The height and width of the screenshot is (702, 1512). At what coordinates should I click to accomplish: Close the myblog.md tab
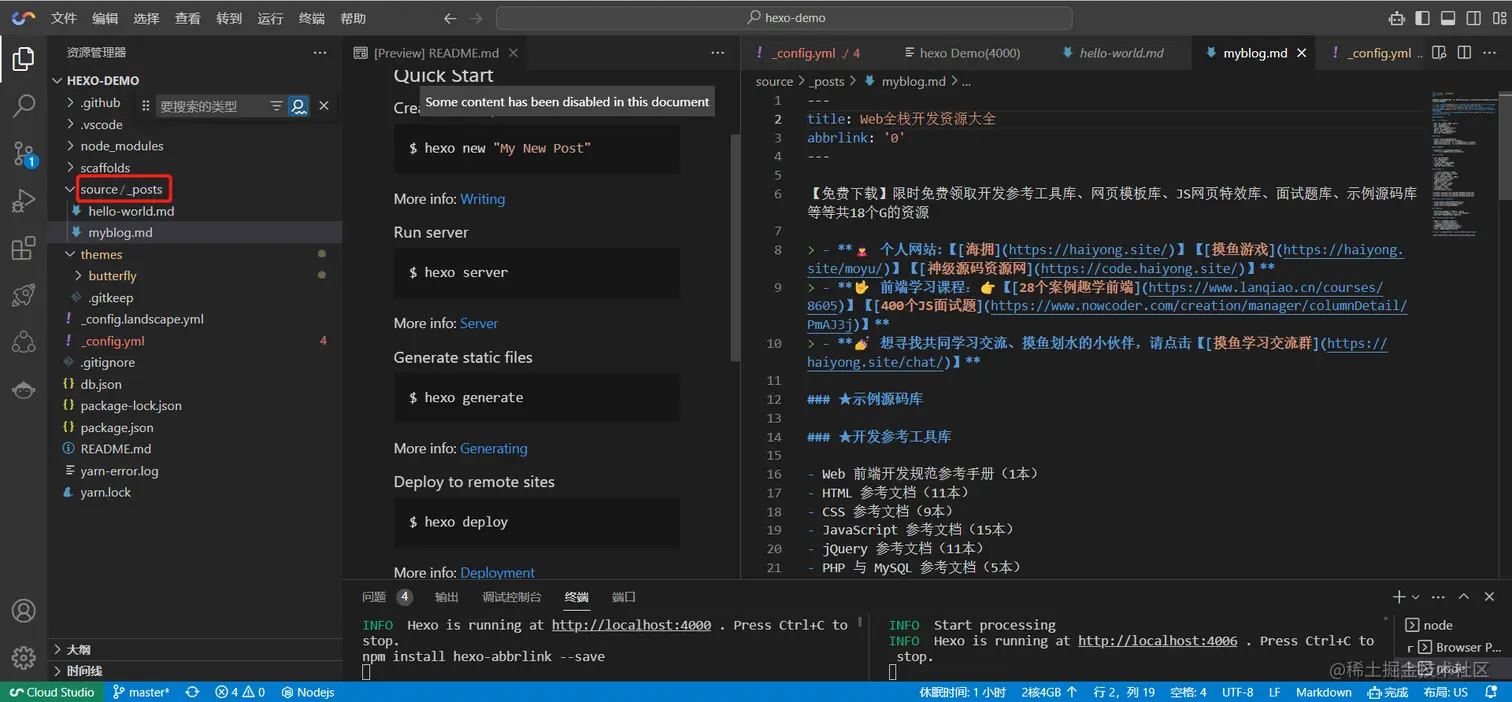tap(1302, 53)
